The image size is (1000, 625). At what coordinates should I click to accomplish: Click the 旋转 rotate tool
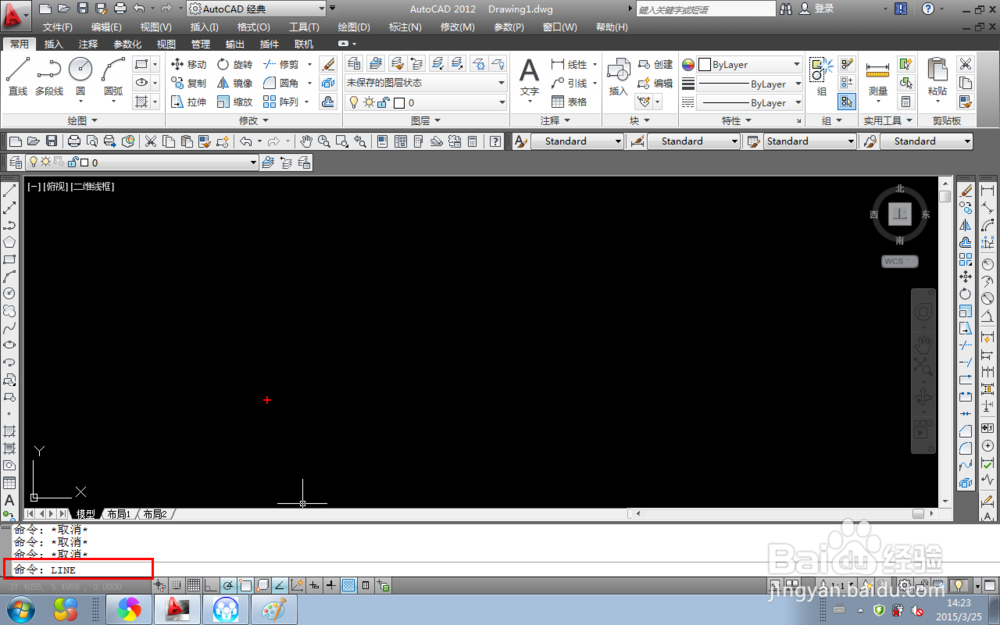pyautogui.click(x=235, y=64)
